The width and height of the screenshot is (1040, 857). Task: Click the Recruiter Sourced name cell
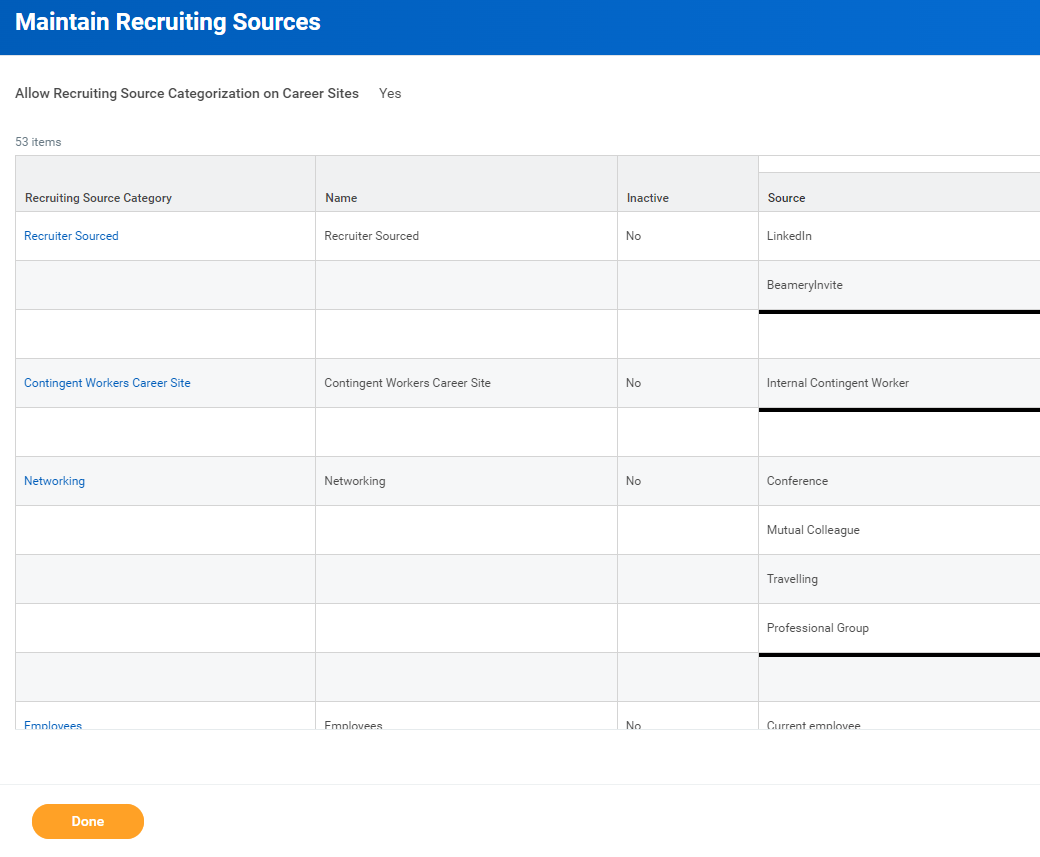pyautogui.click(x=466, y=236)
